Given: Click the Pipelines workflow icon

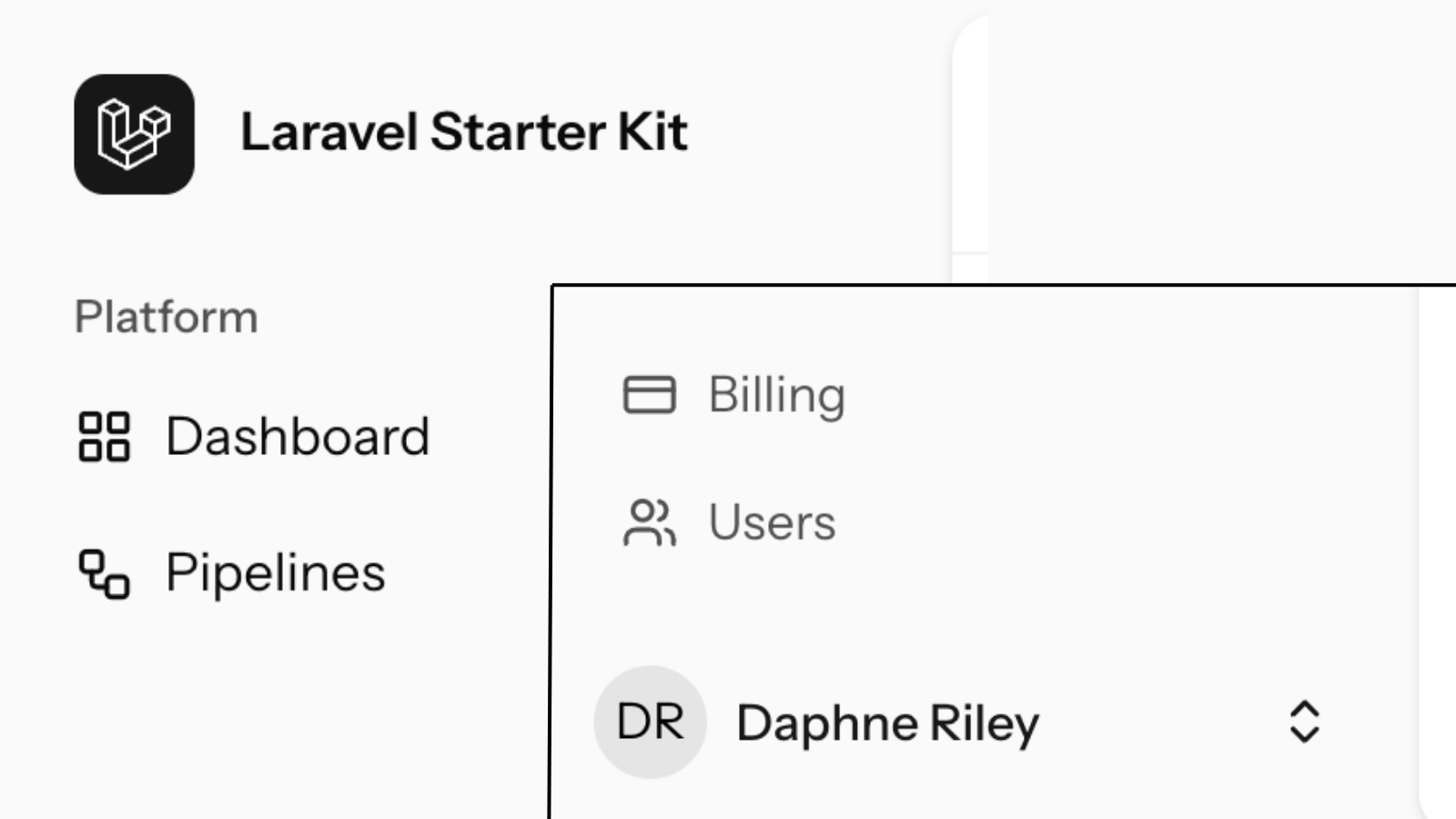Looking at the screenshot, I should (x=105, y=573).
